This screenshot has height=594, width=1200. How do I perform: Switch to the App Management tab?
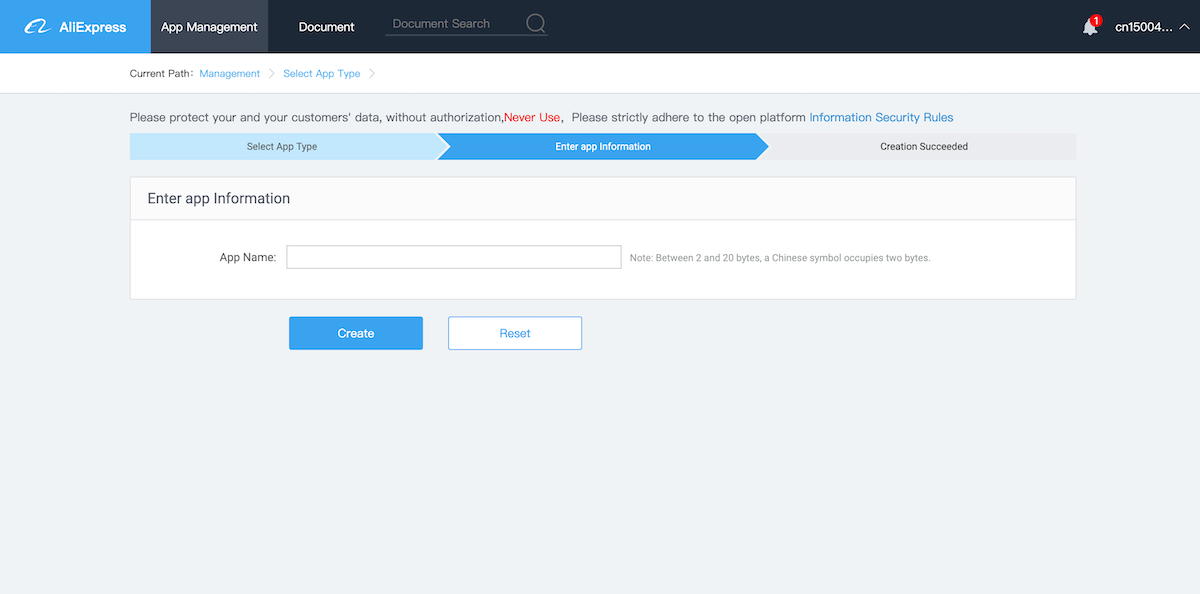click(209, 27)
